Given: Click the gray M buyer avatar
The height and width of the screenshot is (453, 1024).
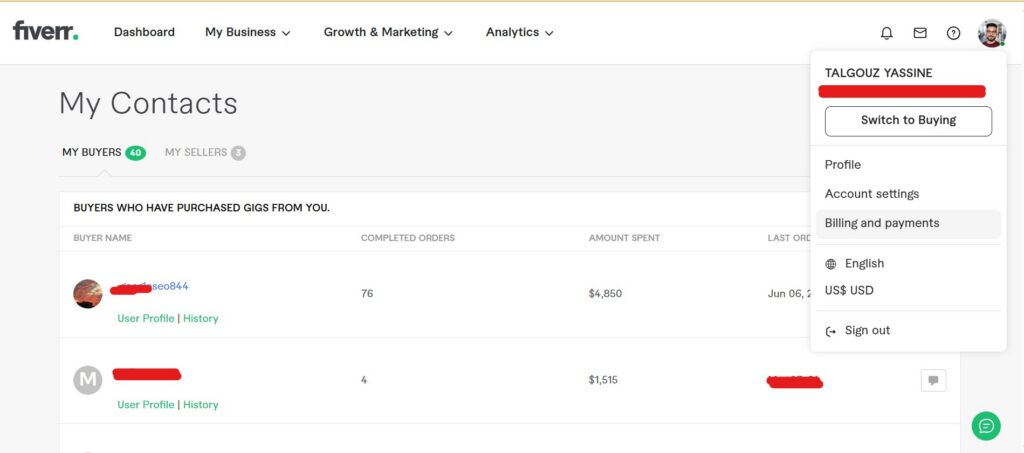Looking at the screenshot, I should pyautogui.click(x=88, y=380).
